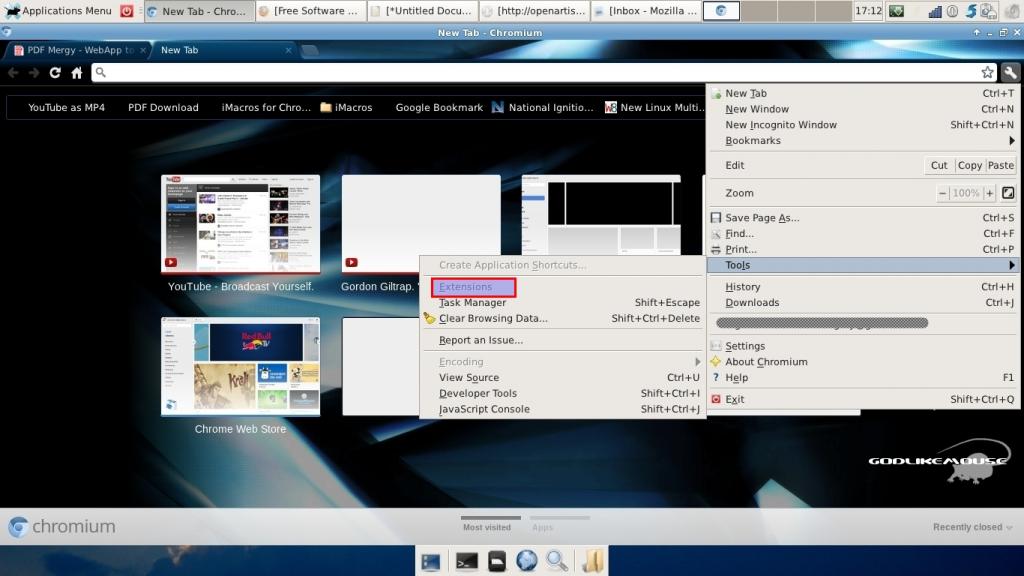This screenshot has height=576, width=1024.
Task: Toggle fullscreen from the Zoom row
Action: click(x=1008, y=193)
